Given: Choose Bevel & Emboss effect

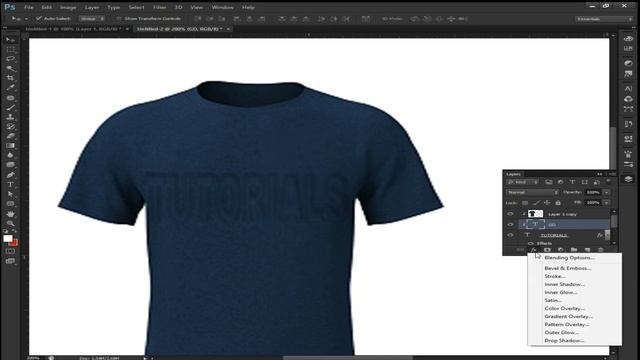Looking at the screenshot, I should (x=568, y=268).
